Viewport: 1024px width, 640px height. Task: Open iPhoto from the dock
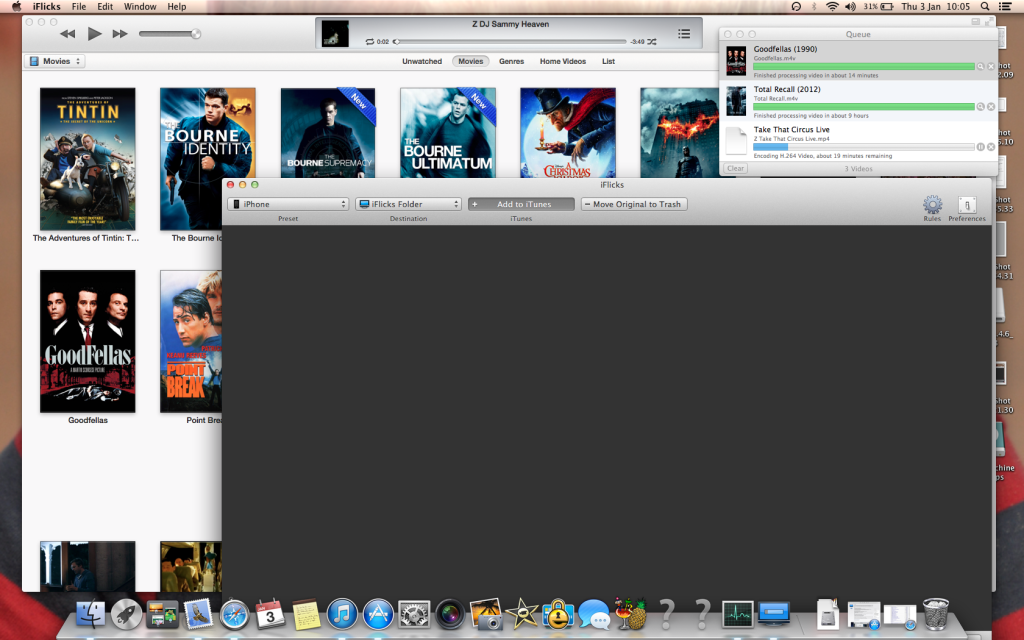point(486,614)
